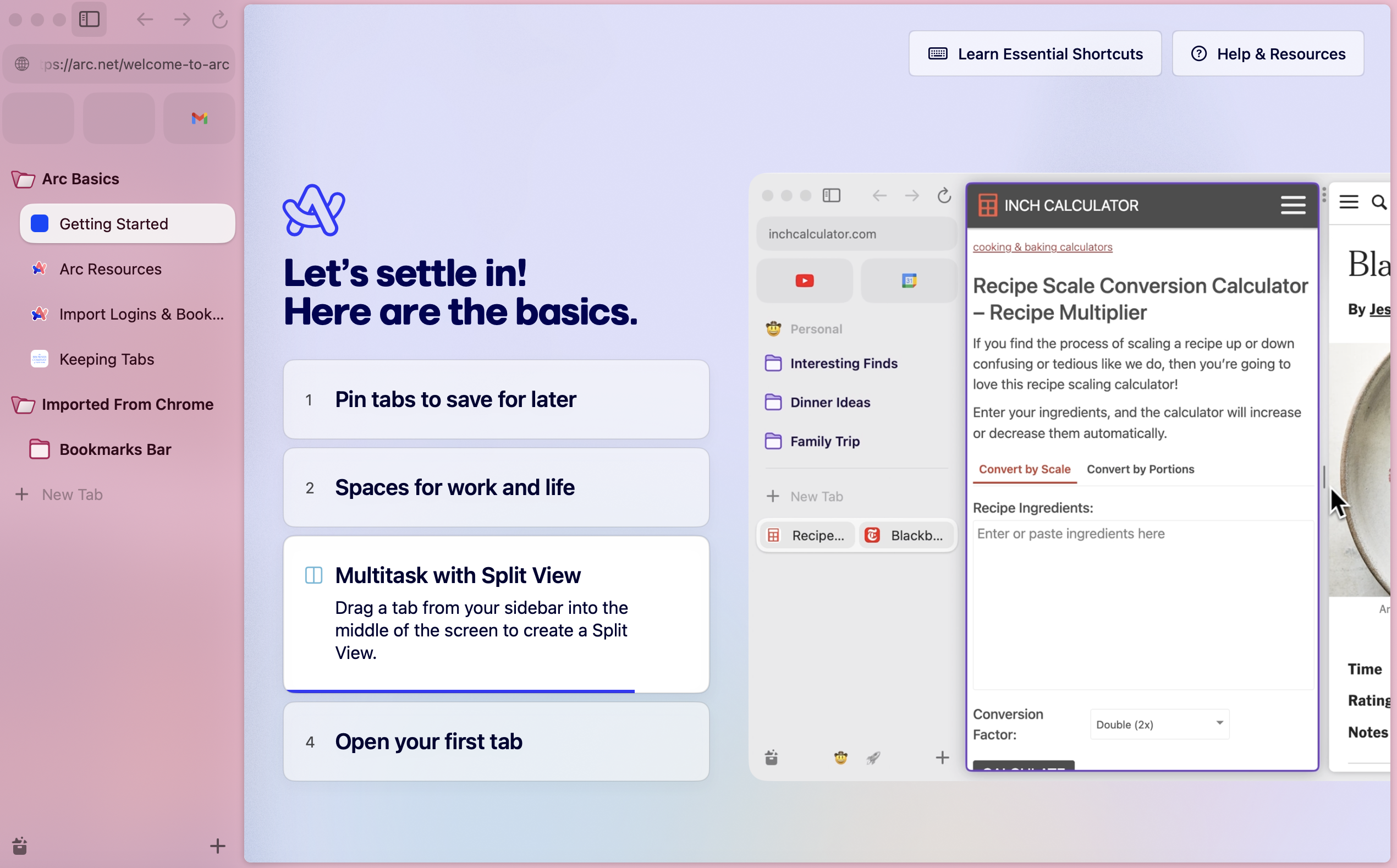Open the Inch Calculator hamburger menu
Image resolution: width=1397 pixels, height=868 pixels.
point(1292,205)
